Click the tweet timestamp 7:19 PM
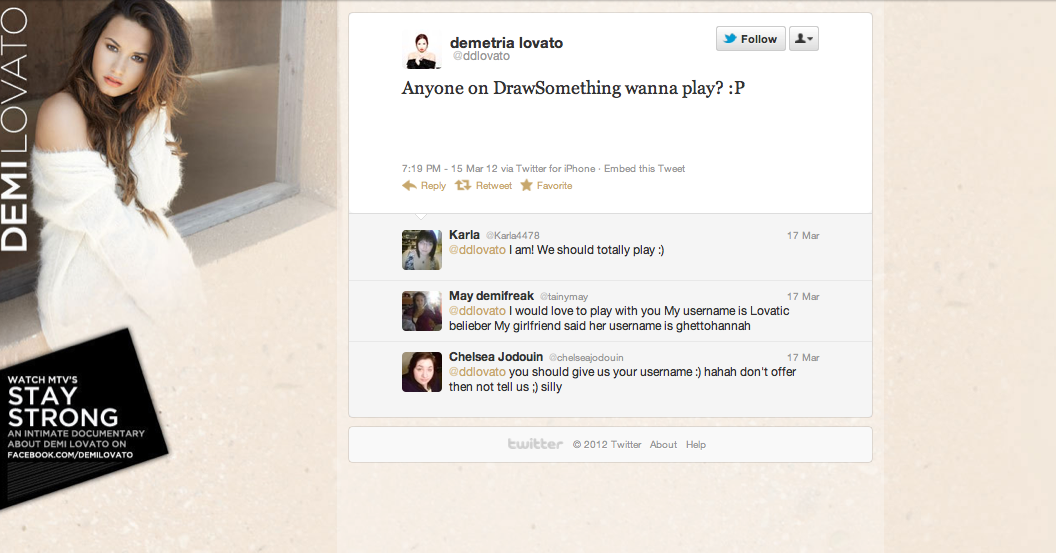The height and width of the screenshot is (553, 1056). (x=421, y=168)
